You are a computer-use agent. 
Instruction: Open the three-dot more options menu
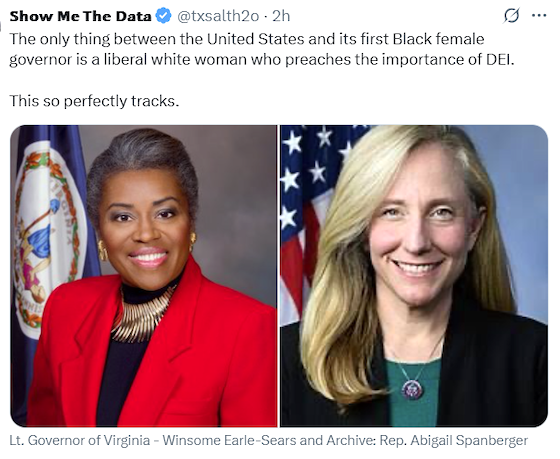[x=539, y=15]
